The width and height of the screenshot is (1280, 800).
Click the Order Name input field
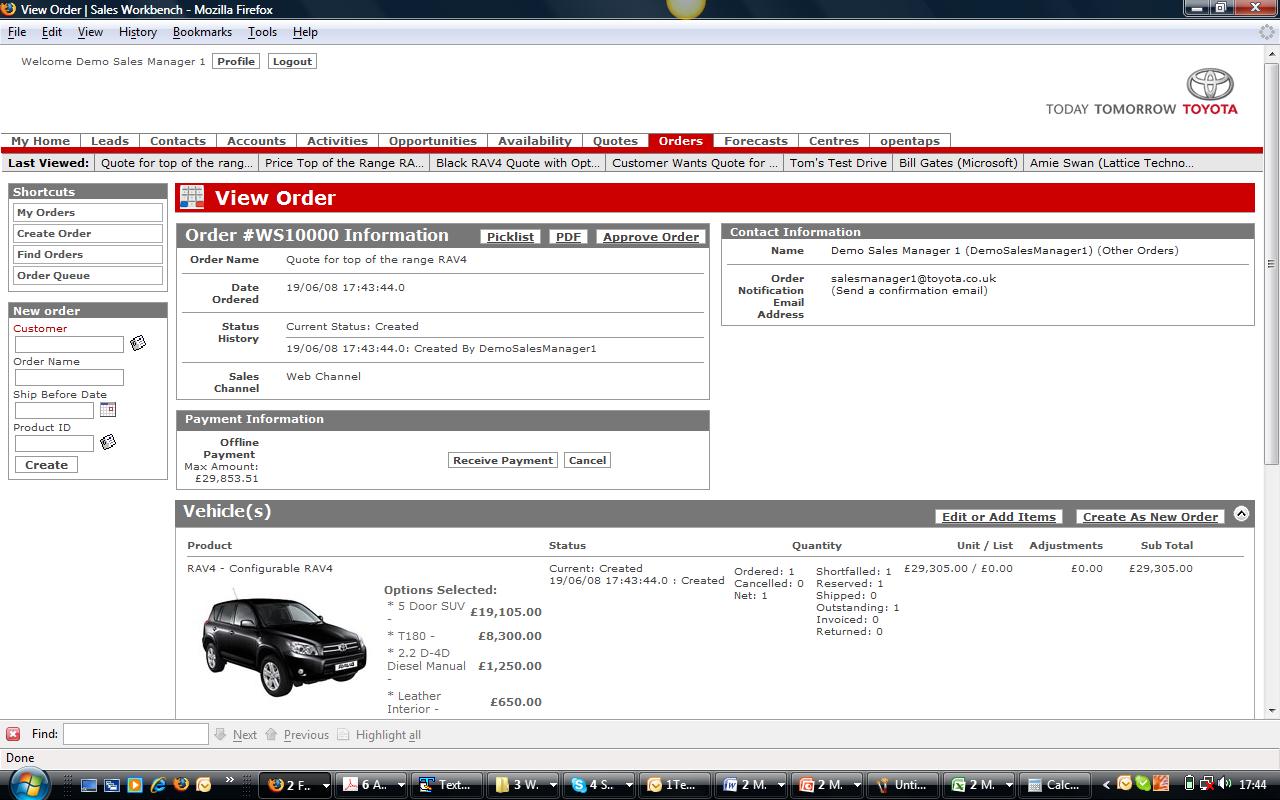69,377
